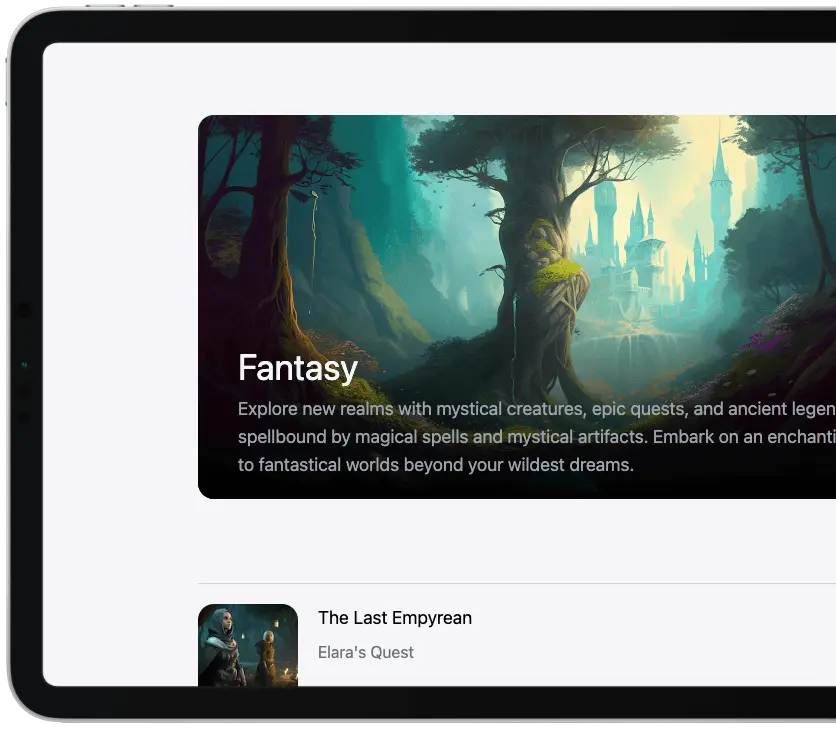836x729 pixels.
Task: Open the Fantasy featured banner
Action: (517, 307)
